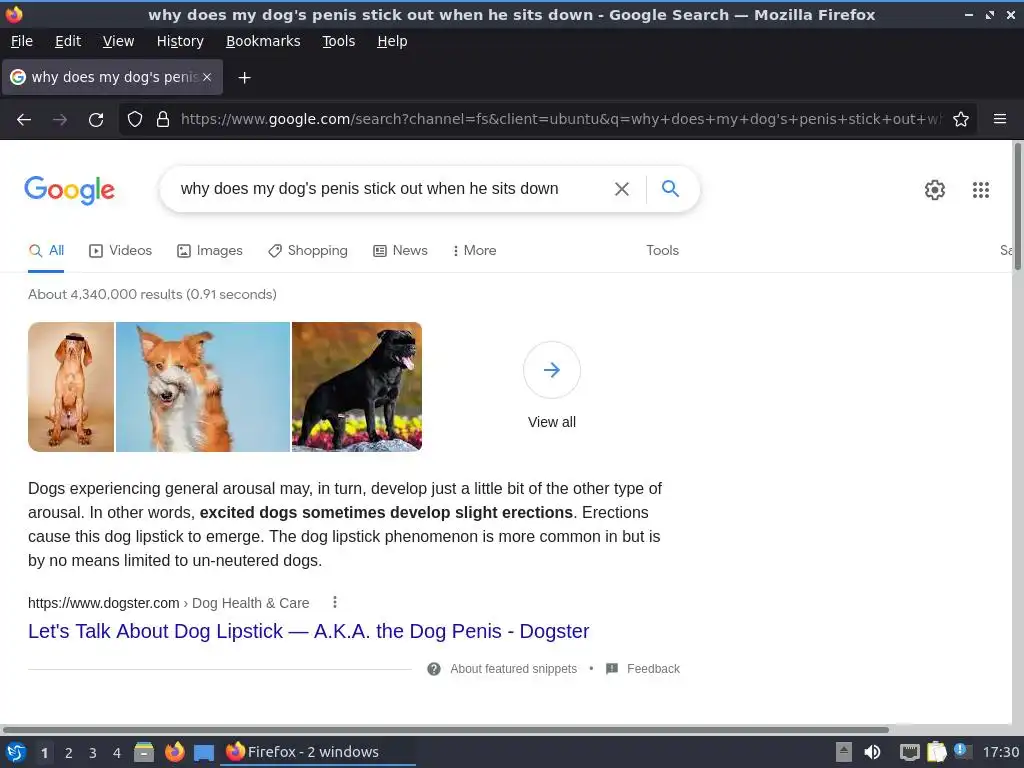
Task: Open the network tray icon
Action: 909,752
